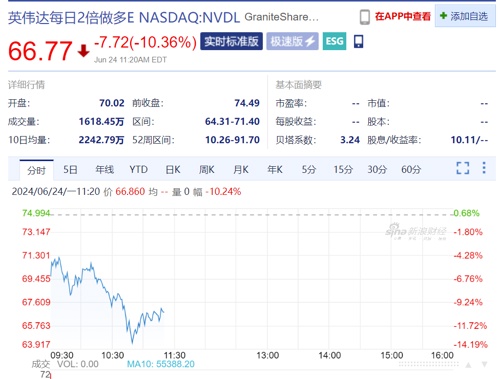The height and width of the screenshot is (379, 500).
Task: Open the chart three-dot options menu
Action: (x=484, y=168)
